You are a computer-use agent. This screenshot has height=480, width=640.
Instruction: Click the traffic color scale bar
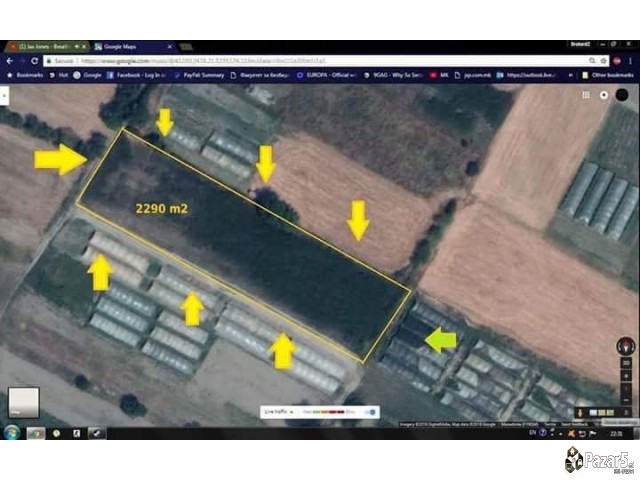point(330,411)
